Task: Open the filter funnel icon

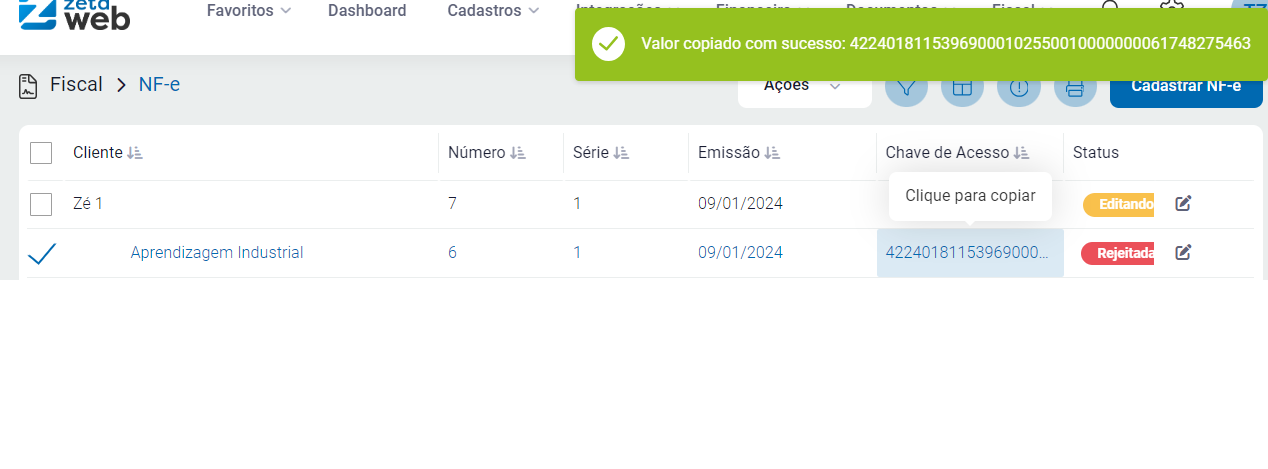Action: click(x=906, y=86)
